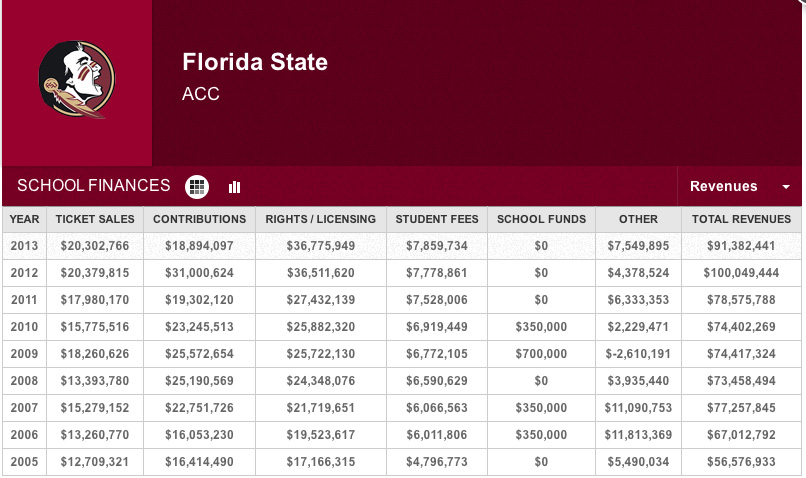Switch to table grid view icon
Image resolution: width=806 pixels, height=478 pixels.
pyautogui.click(x=197, y=186)
